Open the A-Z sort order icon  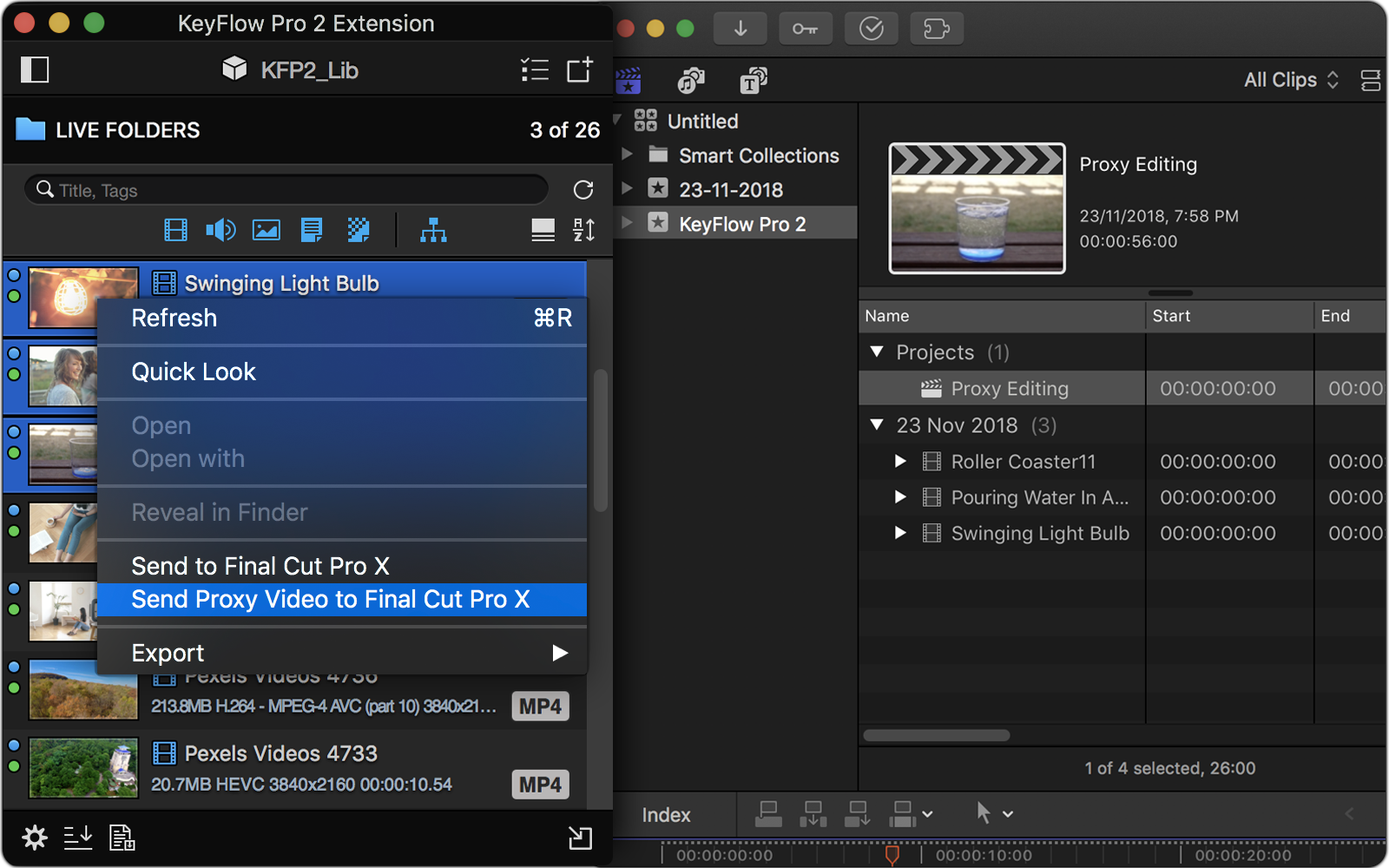click(584, 230)
